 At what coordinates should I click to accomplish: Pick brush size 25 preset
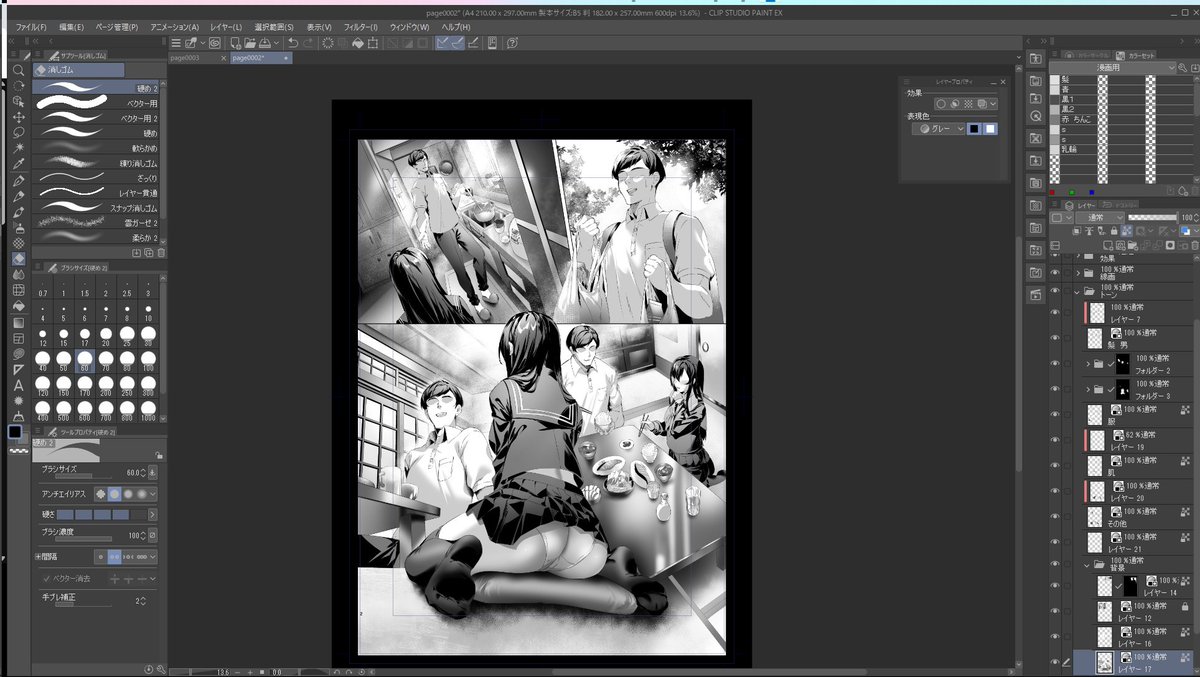pos(127,337)
